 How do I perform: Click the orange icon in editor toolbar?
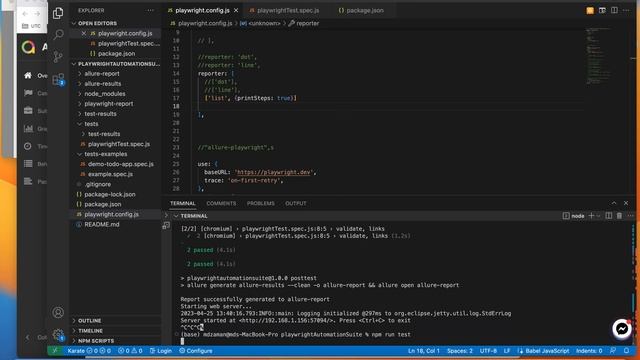point(590,11)
